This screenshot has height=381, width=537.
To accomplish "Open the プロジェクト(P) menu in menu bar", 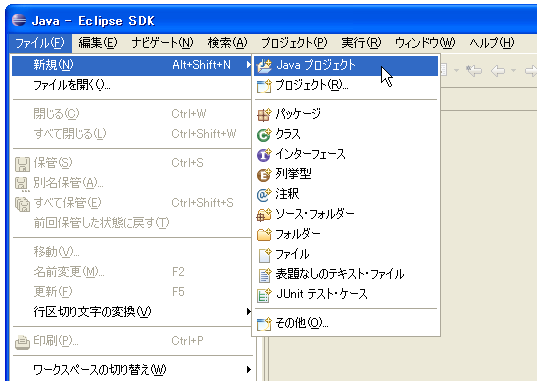I will click(294, 43).
